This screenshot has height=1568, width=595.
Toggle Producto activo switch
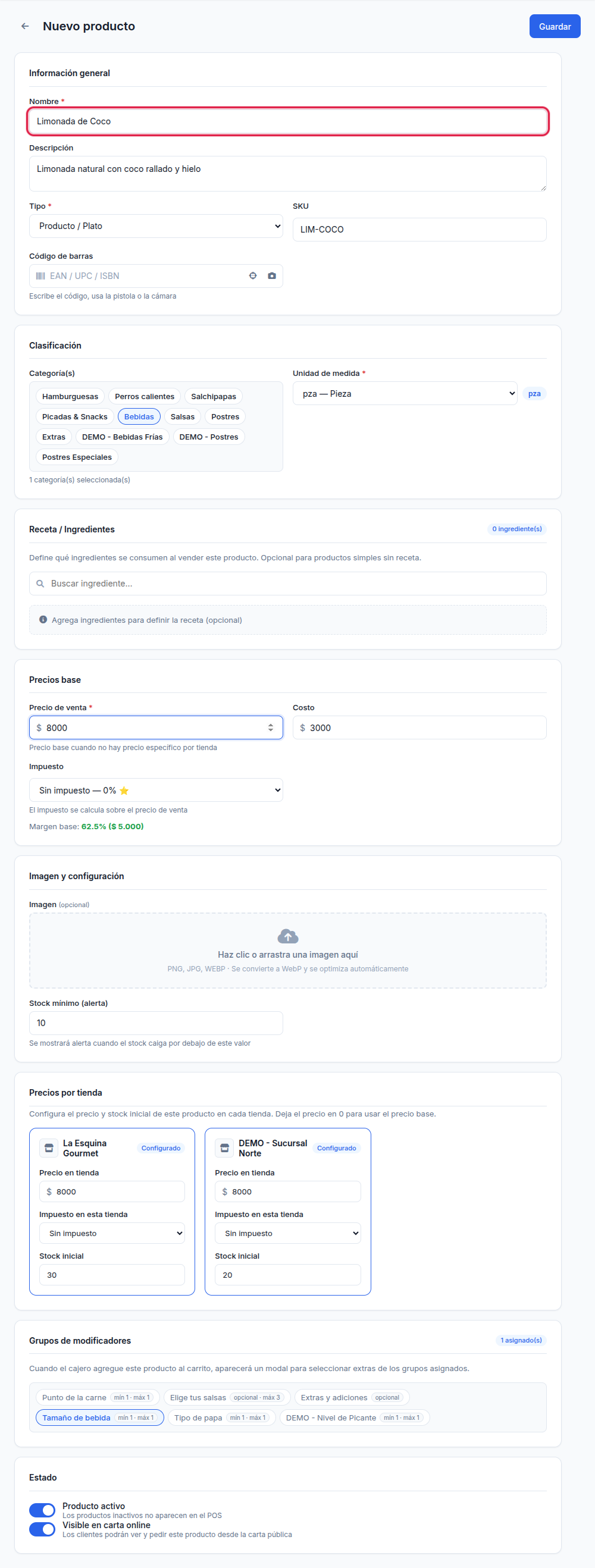42,1510
